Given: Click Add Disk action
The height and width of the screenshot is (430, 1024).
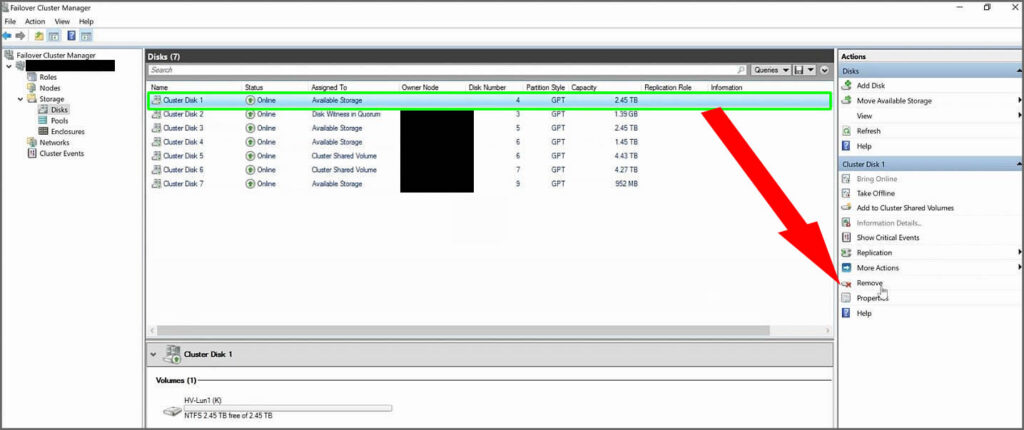Looking at the screenshot, I should pos(871,86).
